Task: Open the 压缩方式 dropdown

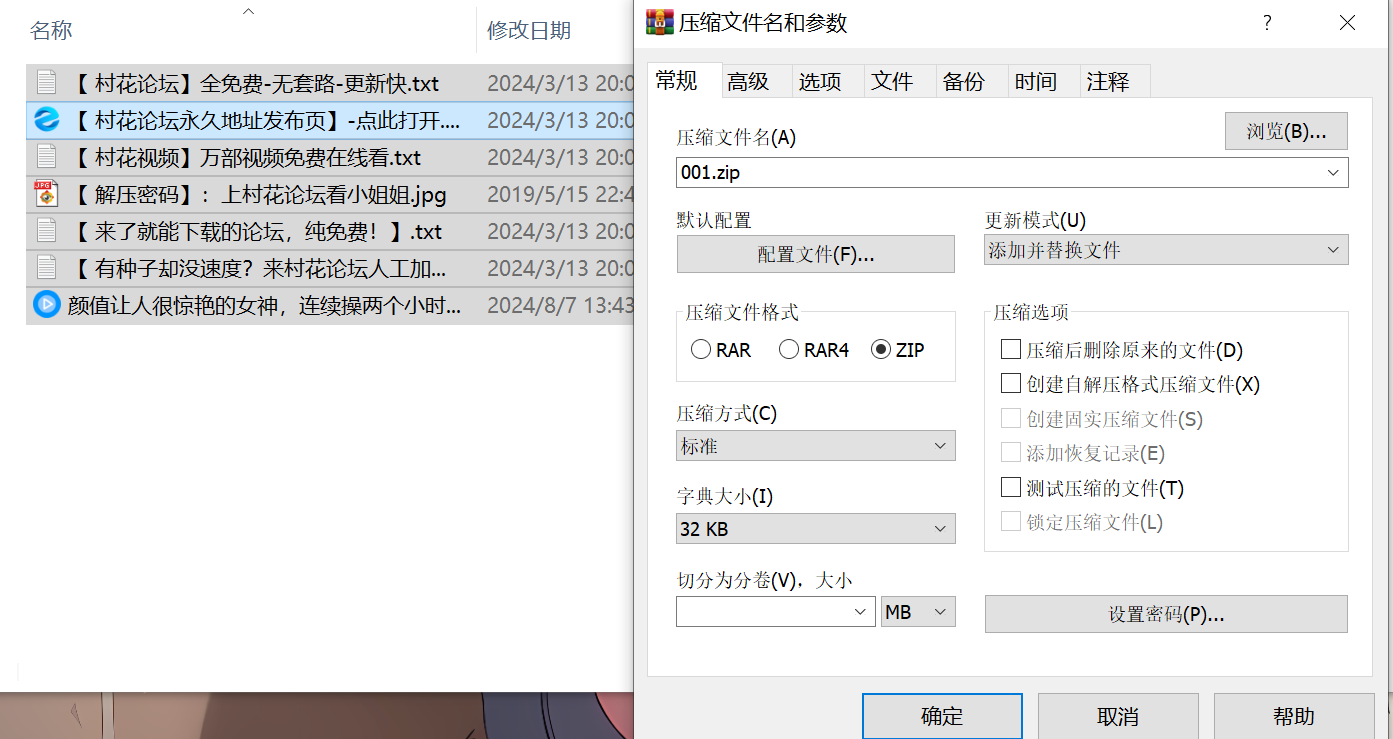Action: 816,446
